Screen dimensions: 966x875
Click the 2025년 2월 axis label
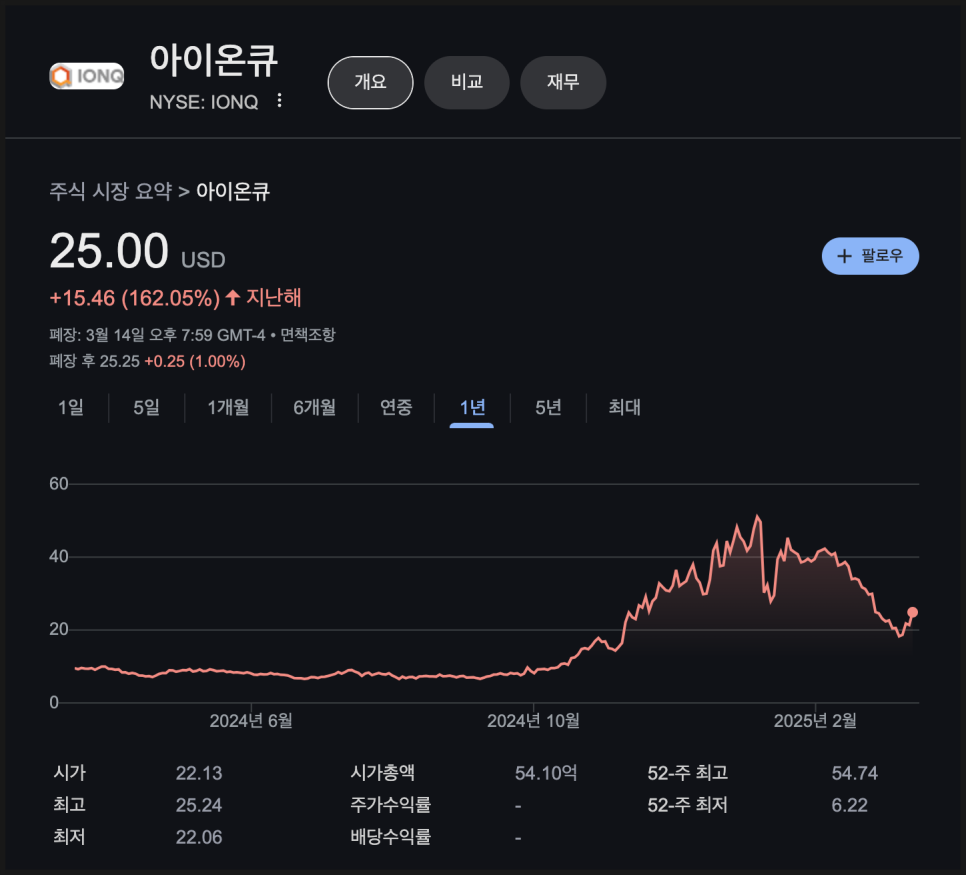click(x=815, y=721)
